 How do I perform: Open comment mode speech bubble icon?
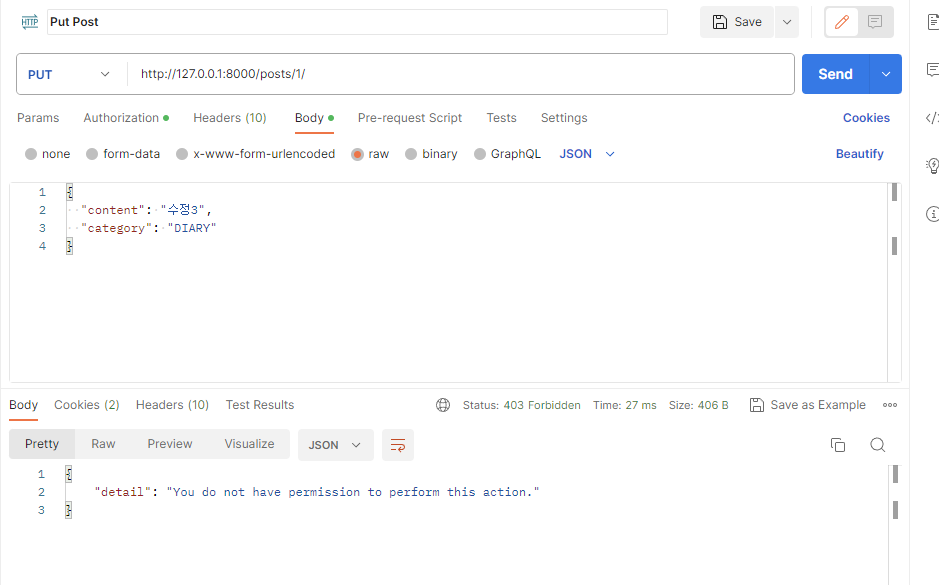875,22
